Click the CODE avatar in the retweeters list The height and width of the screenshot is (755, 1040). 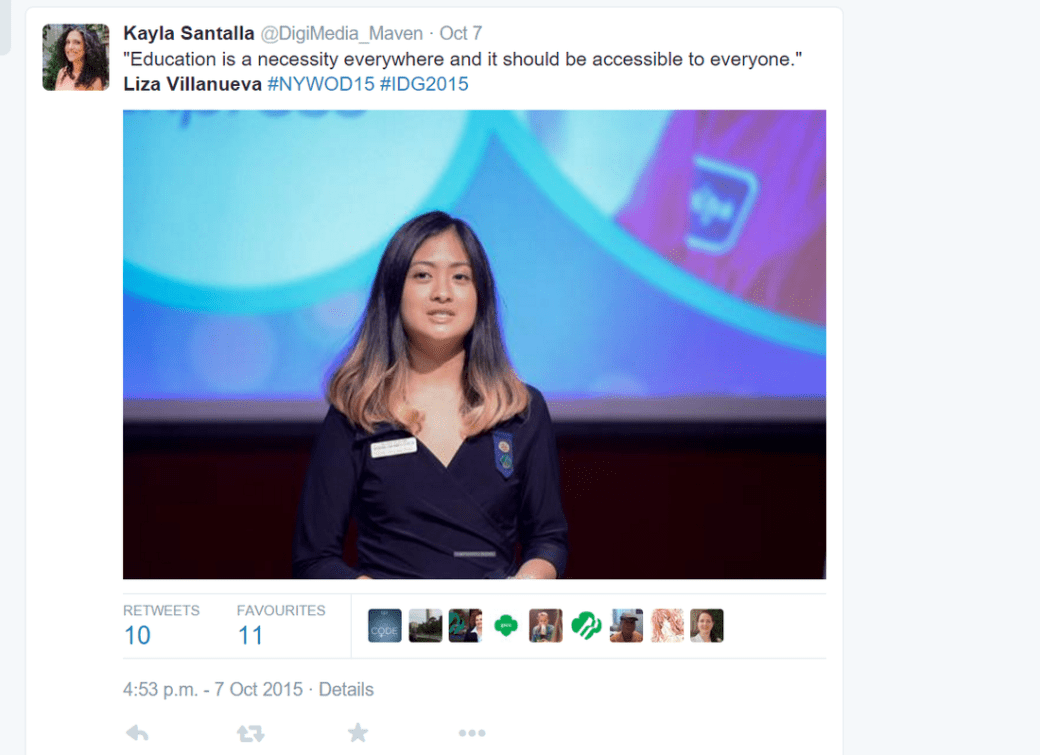point(385,626)
